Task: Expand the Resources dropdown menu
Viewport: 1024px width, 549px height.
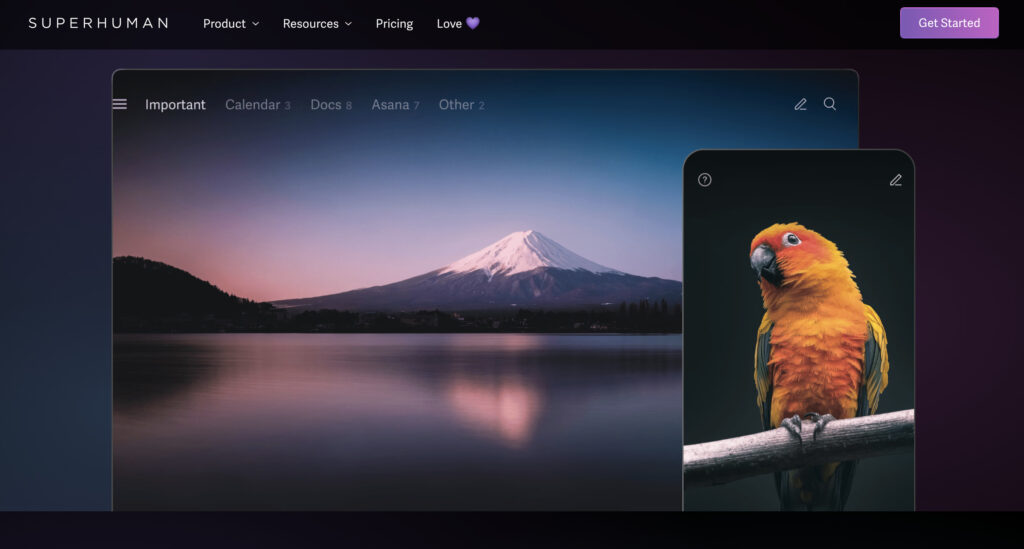Action: (317, 24)
